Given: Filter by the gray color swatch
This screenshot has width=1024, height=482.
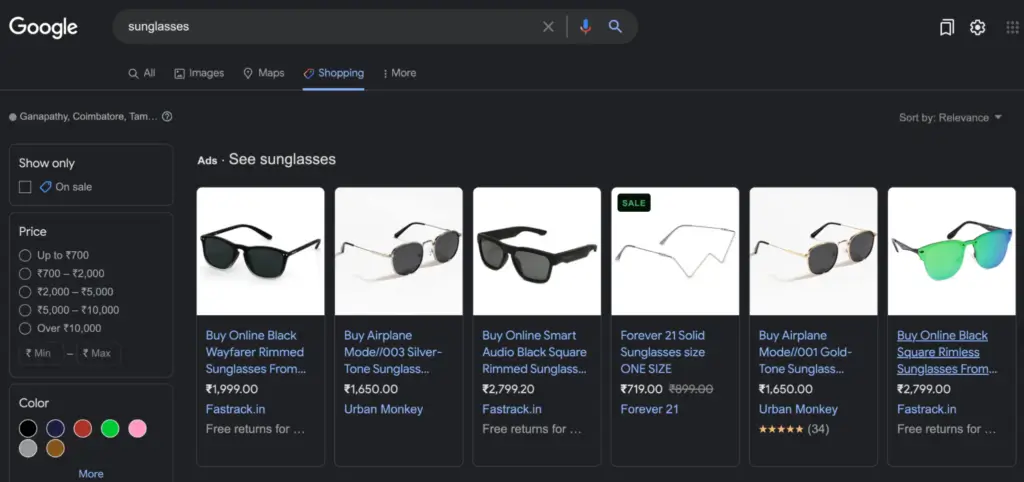Looking at the screenshot, I should coord(28,448).
